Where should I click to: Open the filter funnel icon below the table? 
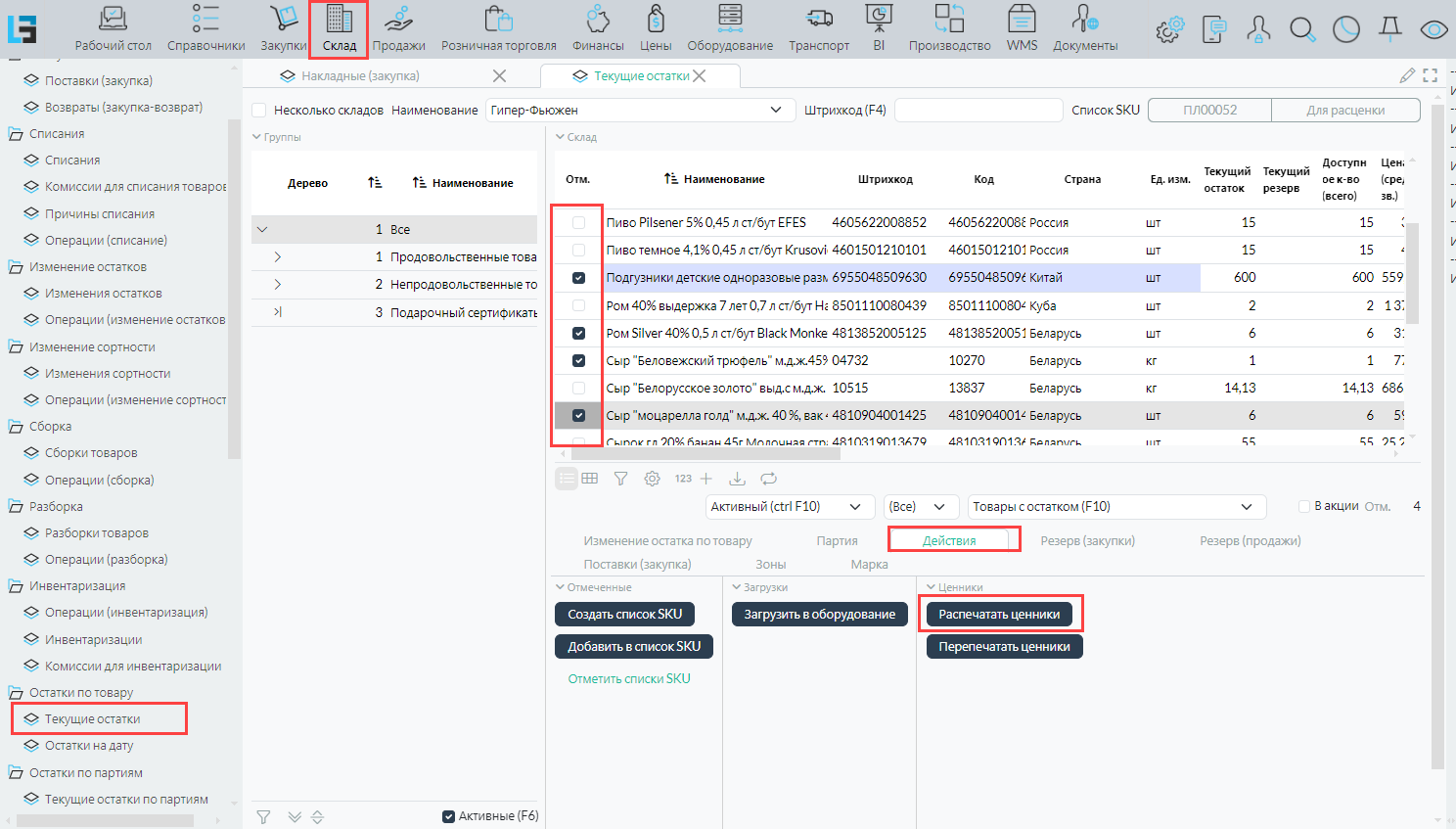point(620,479)
